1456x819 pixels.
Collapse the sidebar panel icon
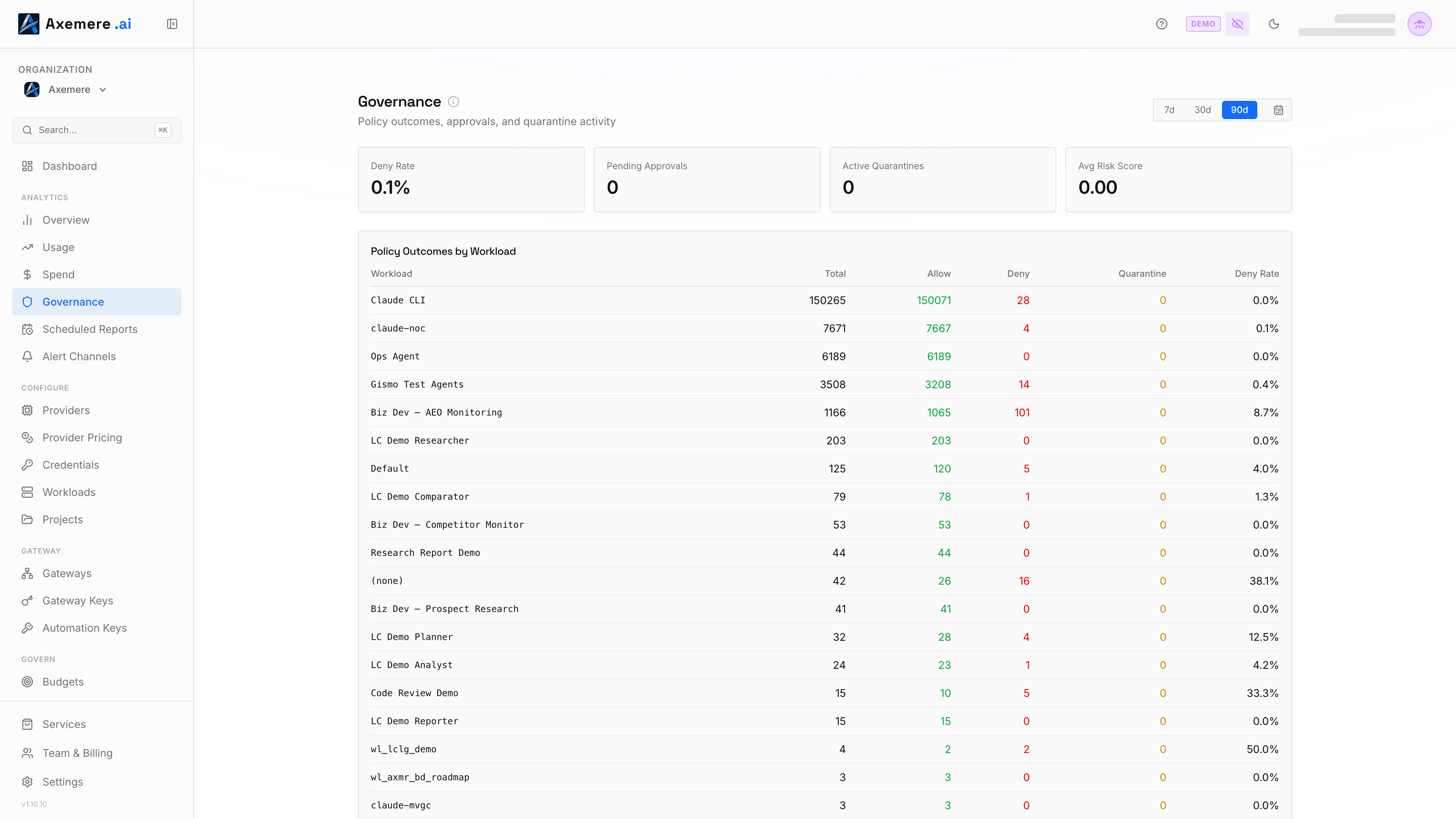click(172, 24)
